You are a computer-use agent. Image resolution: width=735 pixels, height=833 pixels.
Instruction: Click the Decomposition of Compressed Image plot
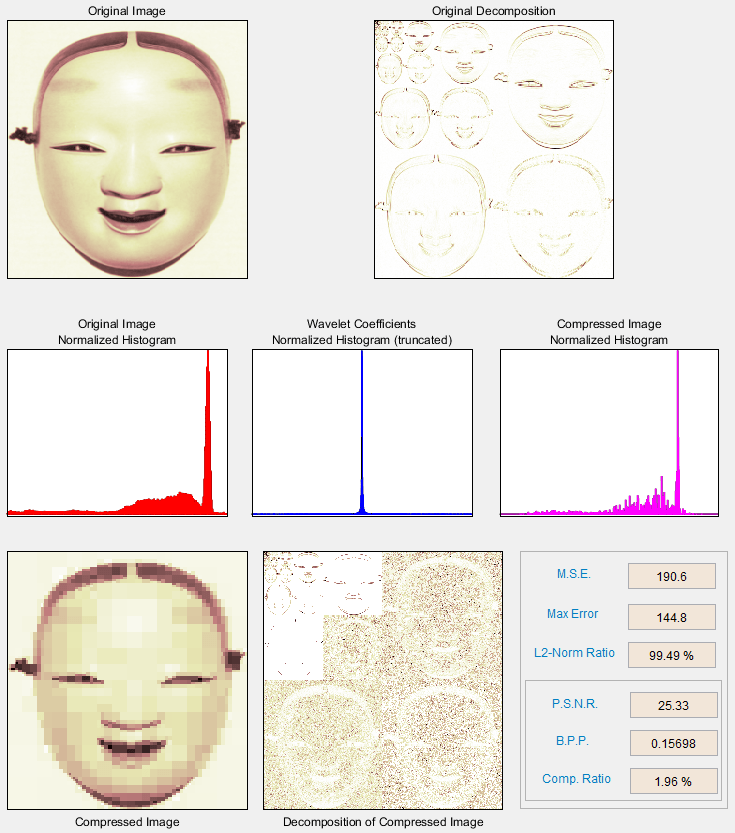383,680
